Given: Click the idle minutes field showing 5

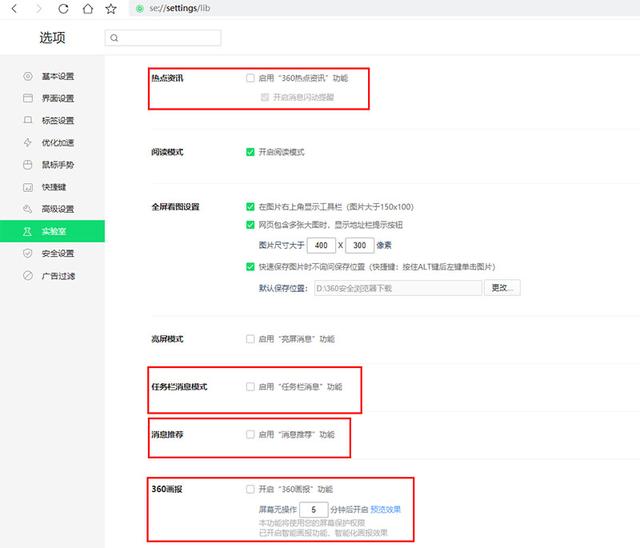Looking at the screenshot, I should click(x=313, y=510).
